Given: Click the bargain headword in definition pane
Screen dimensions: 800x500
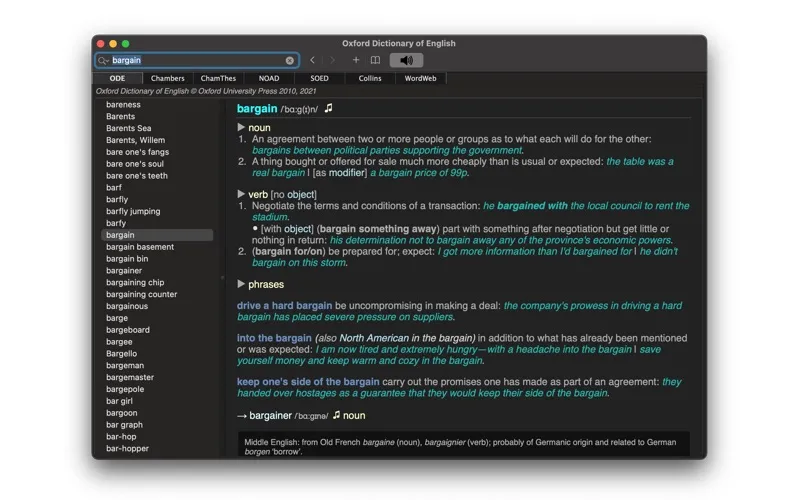Looking at the screenshot, I should [257, 109].
